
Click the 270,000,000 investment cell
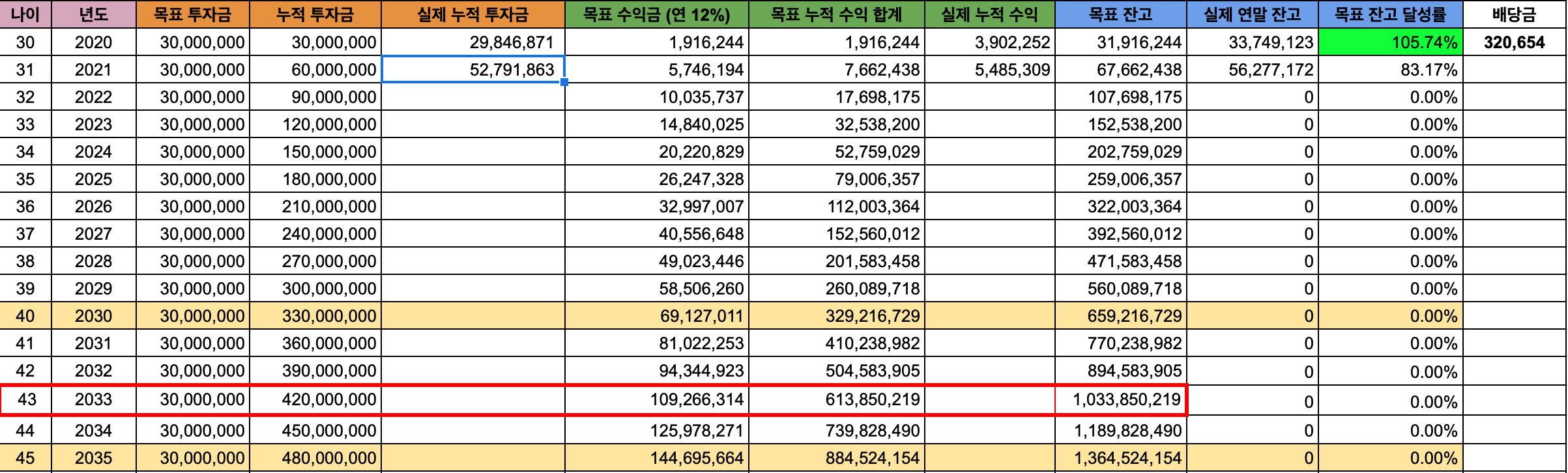tap(315, 261)
